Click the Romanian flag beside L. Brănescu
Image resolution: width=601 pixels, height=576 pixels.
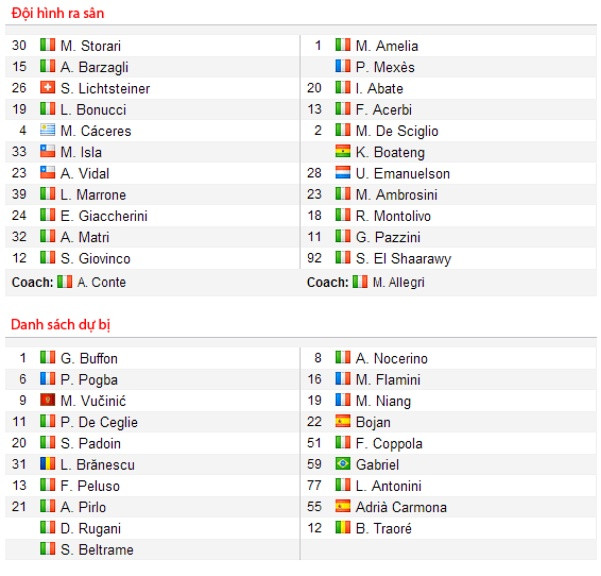[x=47, y=464]
